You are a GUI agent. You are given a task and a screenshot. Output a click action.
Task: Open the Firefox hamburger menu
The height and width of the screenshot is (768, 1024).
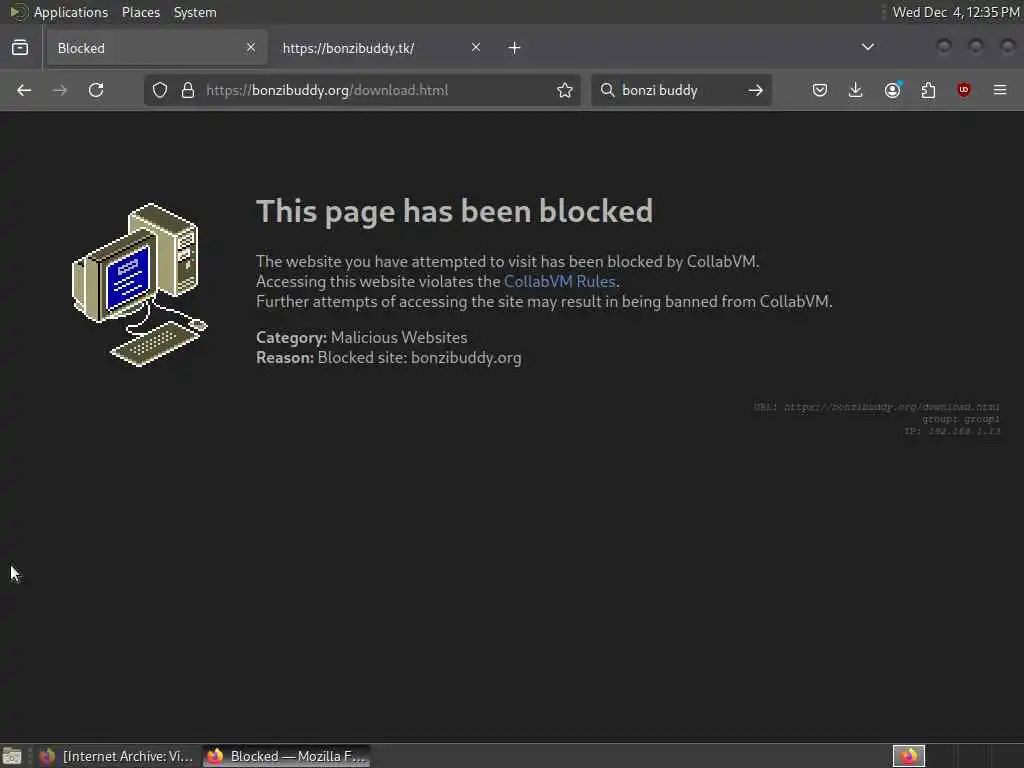point(1000,90)
